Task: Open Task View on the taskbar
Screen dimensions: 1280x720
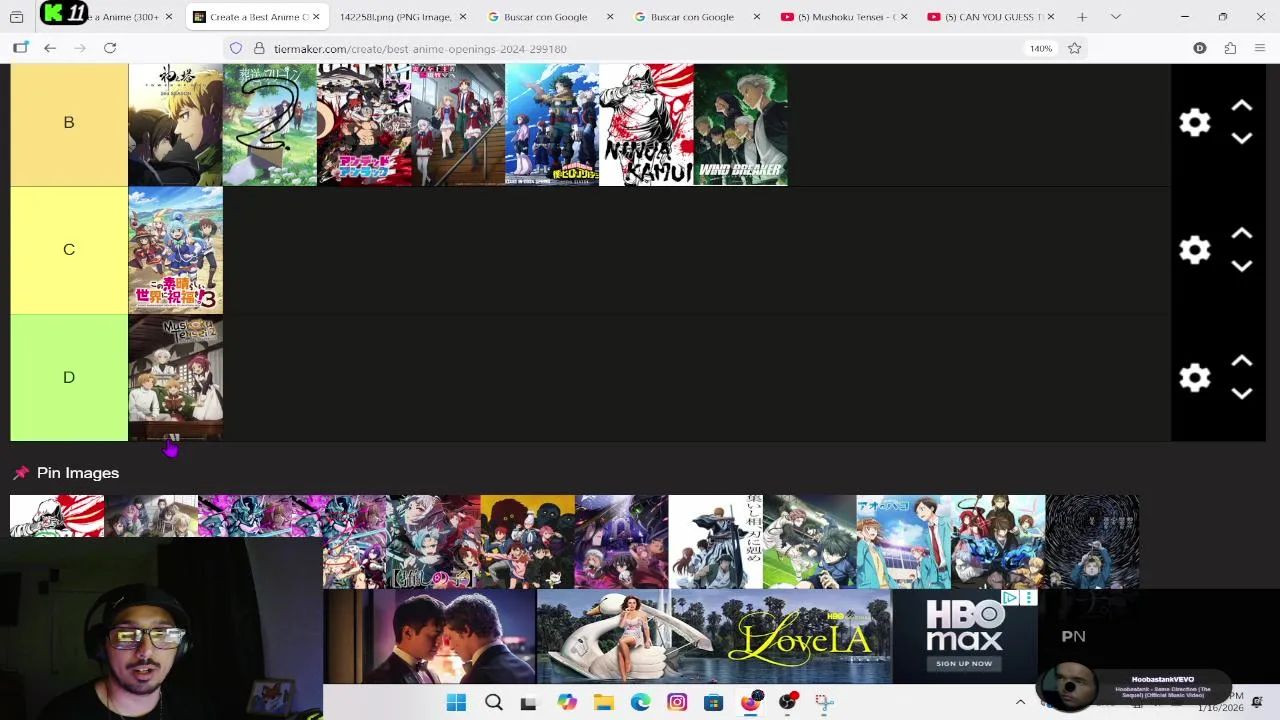Action: tap(528, 702)
